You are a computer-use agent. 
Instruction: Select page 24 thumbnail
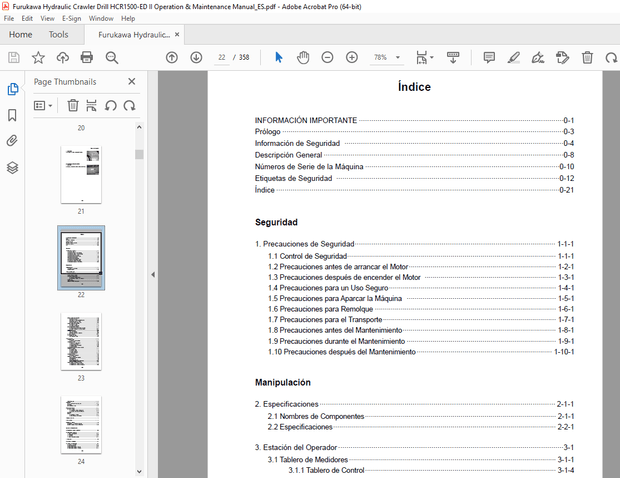81,425
